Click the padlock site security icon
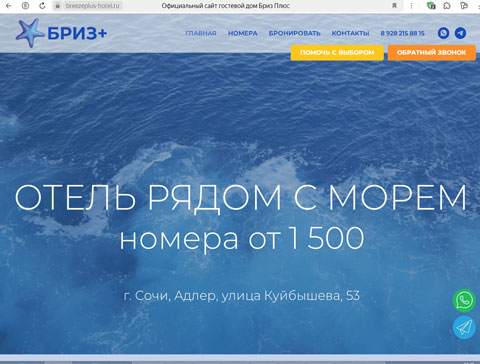Screen dimensions: 480x364 57,6
